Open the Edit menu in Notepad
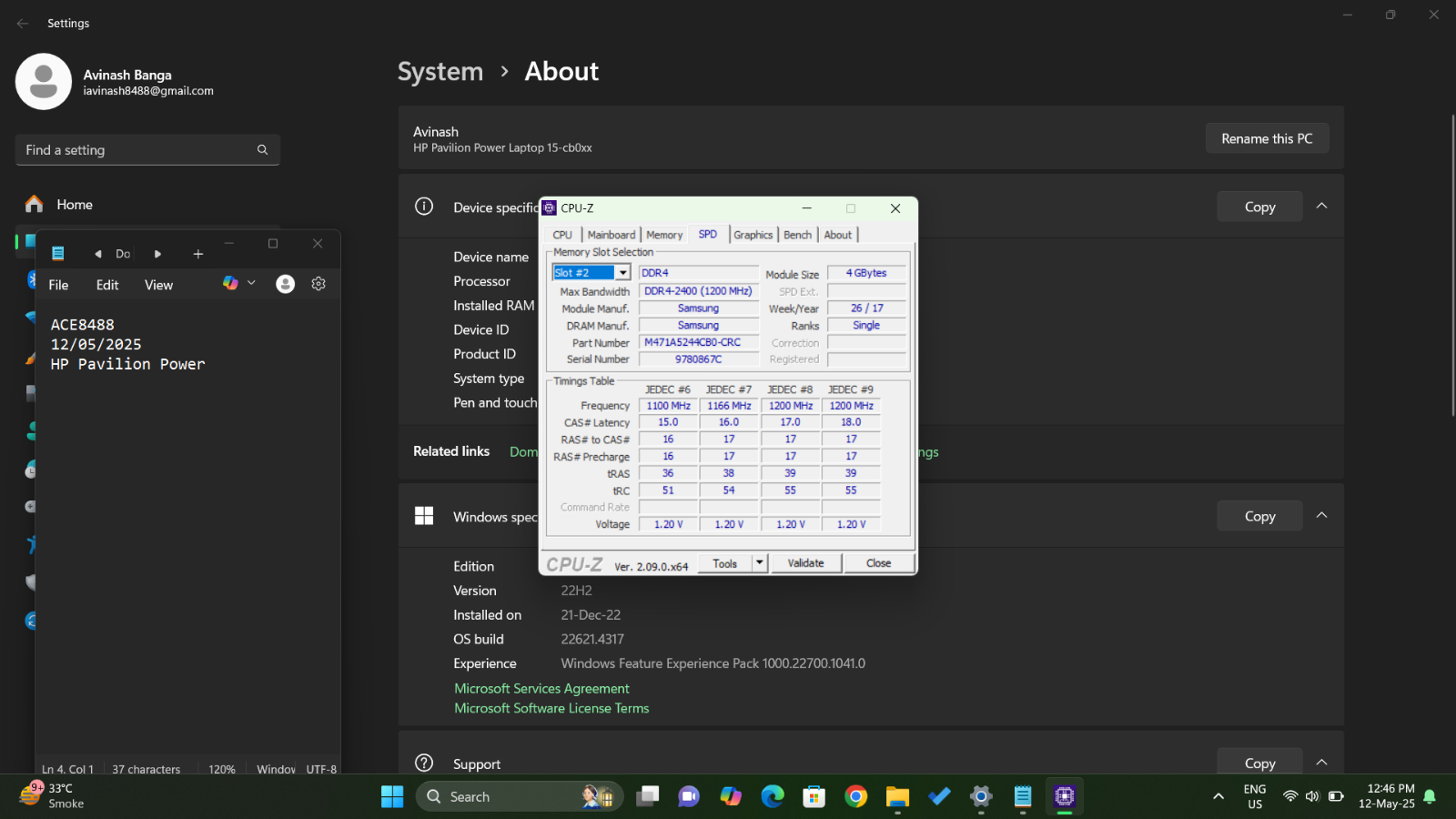The width and height of the screenshot is (1456, 819). tap(107, 285)
